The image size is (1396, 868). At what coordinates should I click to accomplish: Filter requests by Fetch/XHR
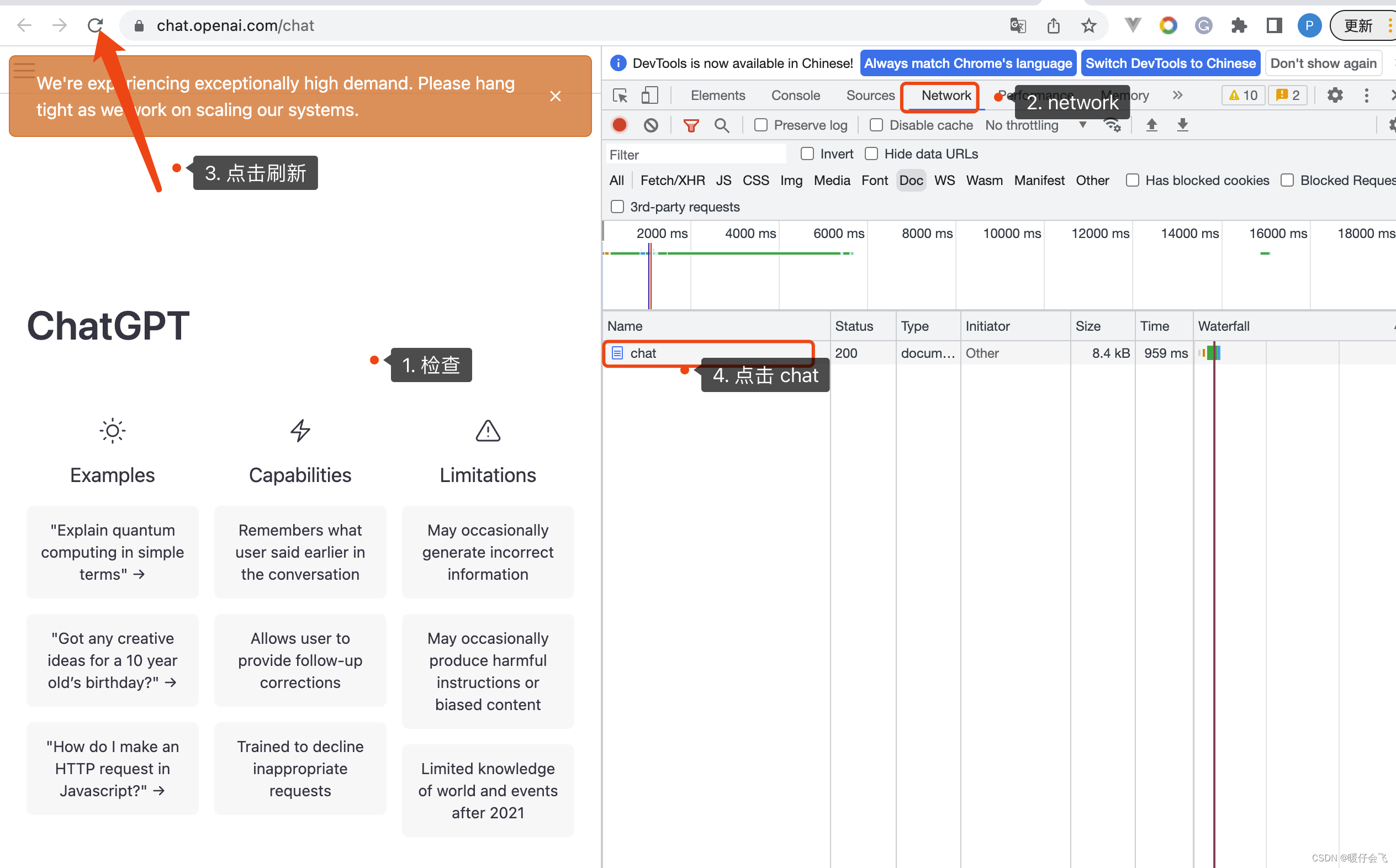[x=672, y=180]
